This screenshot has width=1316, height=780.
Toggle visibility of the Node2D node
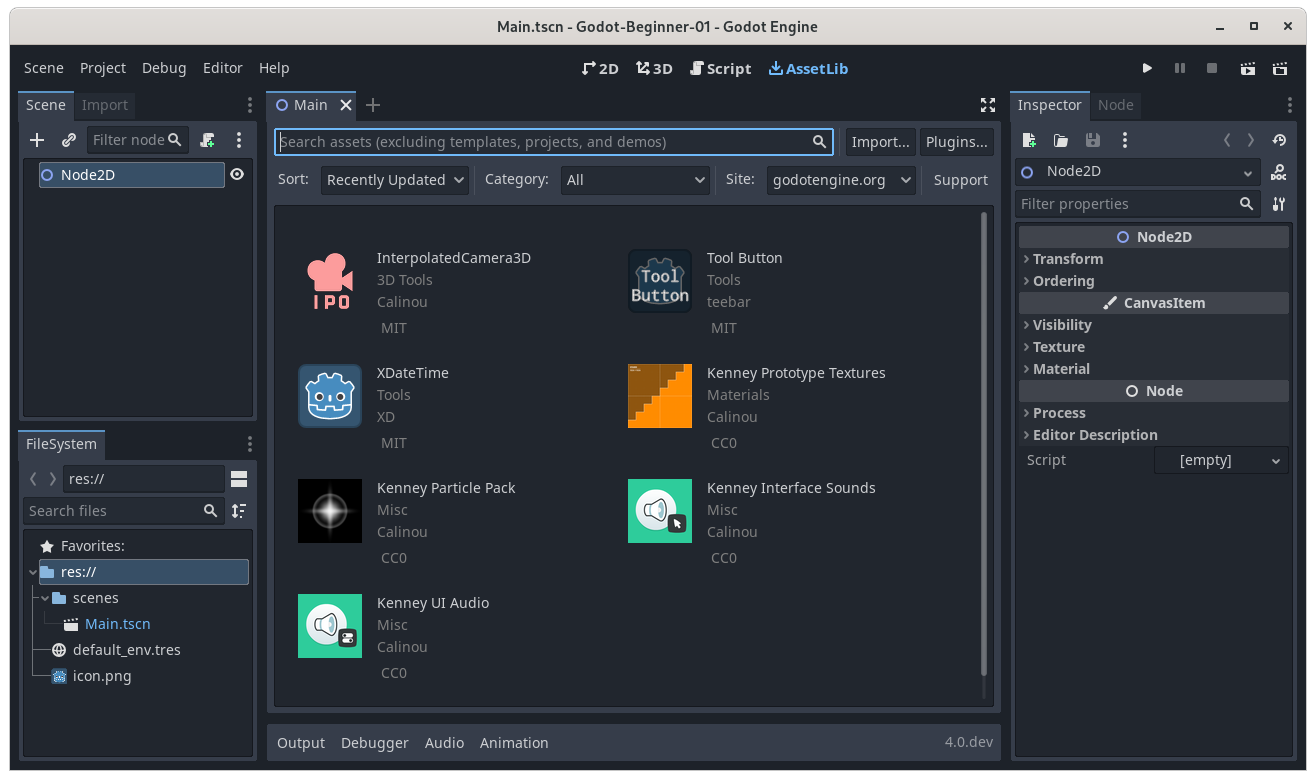(236, 174)
